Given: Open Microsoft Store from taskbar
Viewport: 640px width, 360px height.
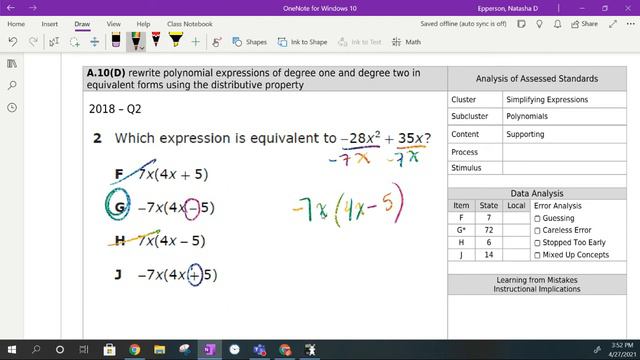Looking at the screenshot, I should [109, 350].
